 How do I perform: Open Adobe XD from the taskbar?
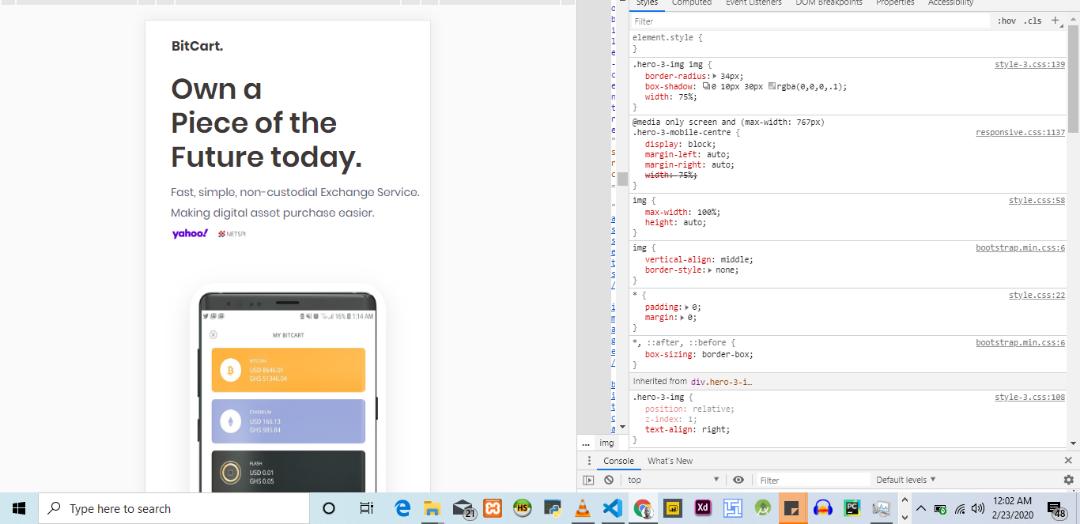[x=703, y=509]
